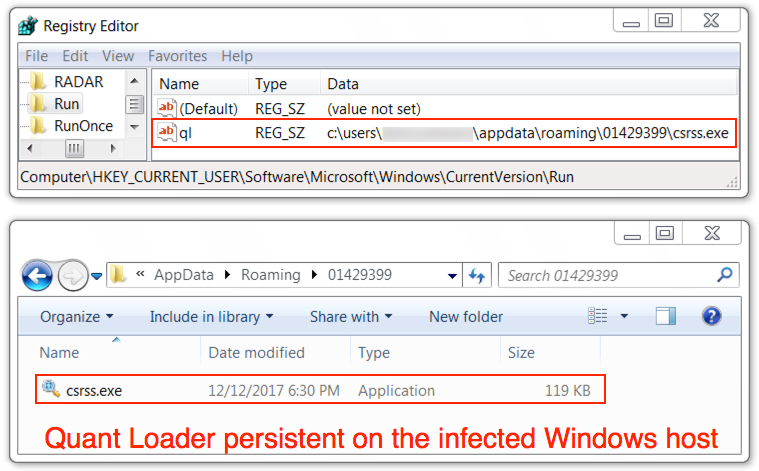Open the Edit menu in Registry Editor

coord(75,56)
